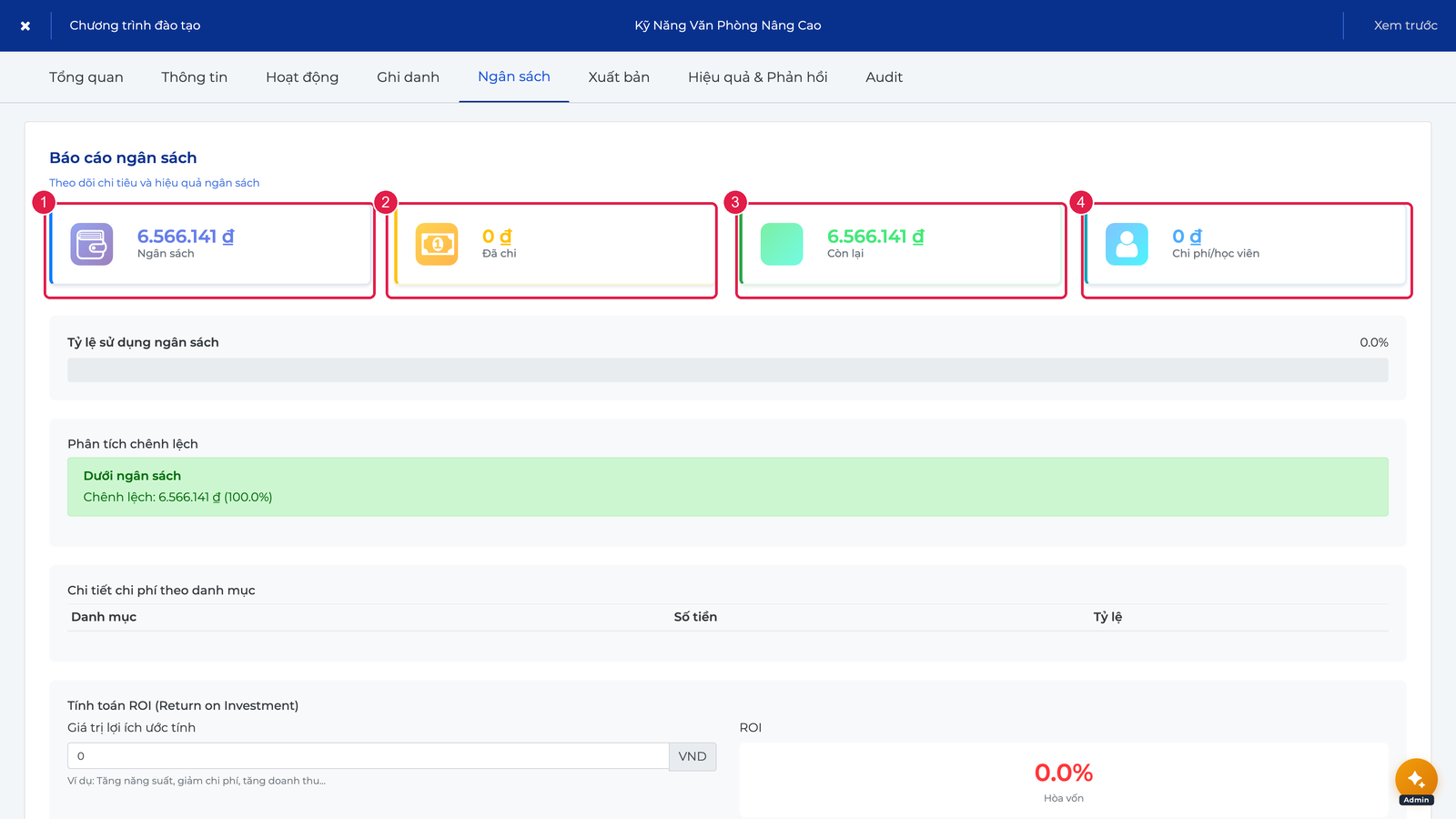Close the program editor with the X icon
The image size is (1456, 819).
coord(25,25)
